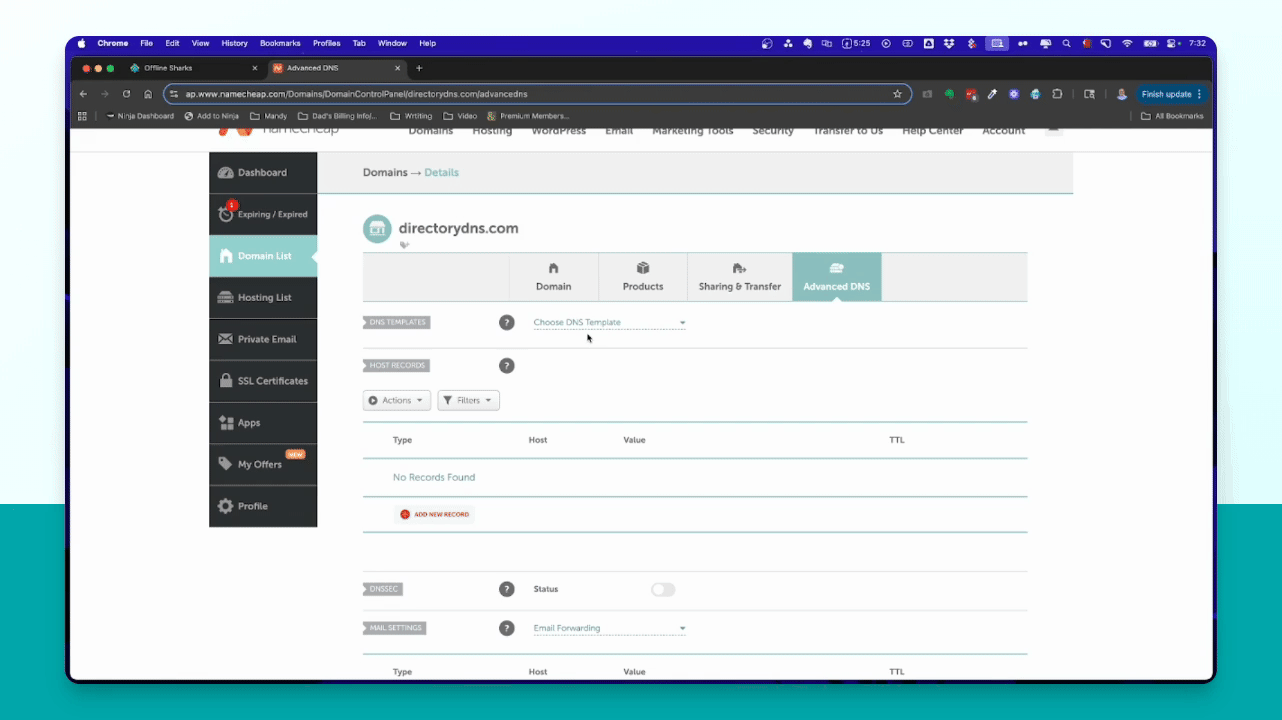This screenshot has width=1282, height=720.
Task: Click the help icon beside DNS Templates
Action: click(x=507, y=323)
